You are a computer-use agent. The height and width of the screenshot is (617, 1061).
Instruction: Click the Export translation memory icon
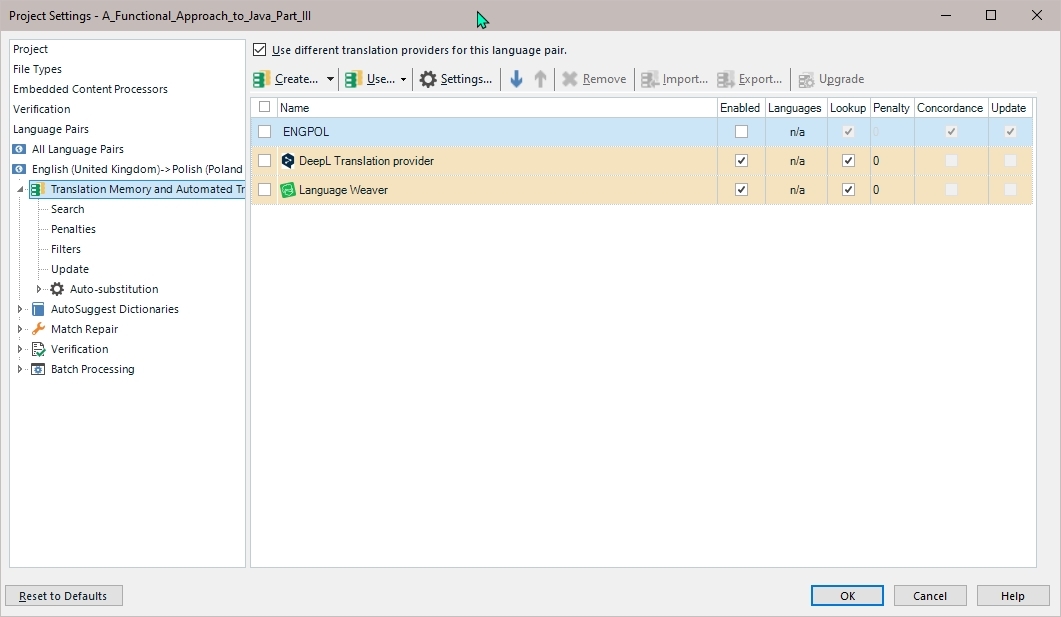(x=726, y=79)
